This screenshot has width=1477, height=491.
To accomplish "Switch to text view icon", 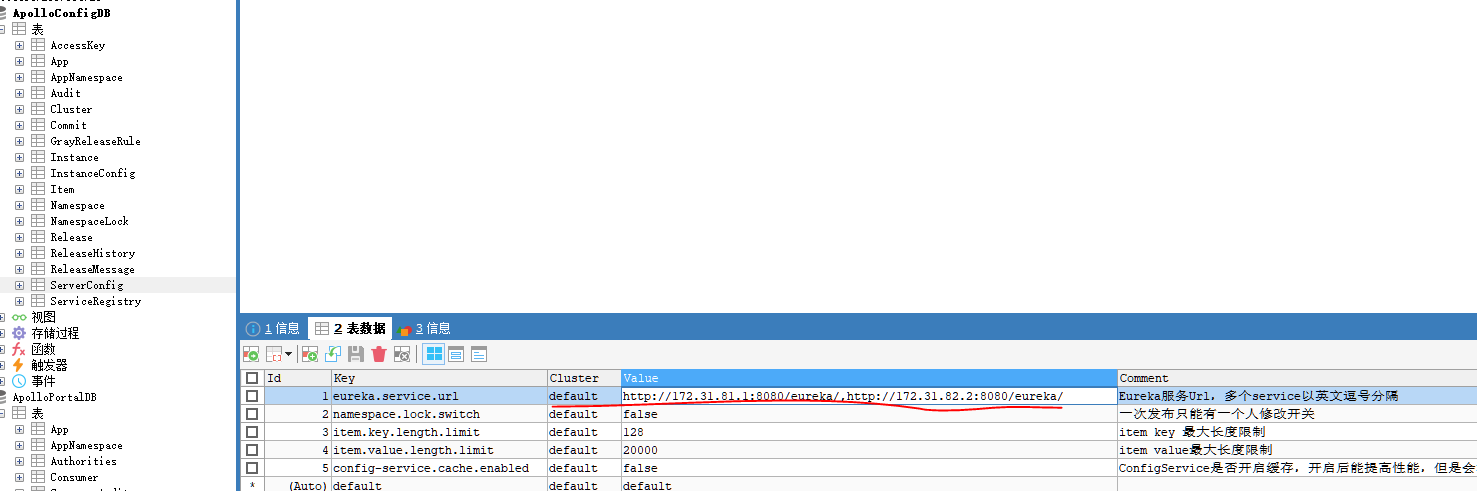I will tap(479, 354).
